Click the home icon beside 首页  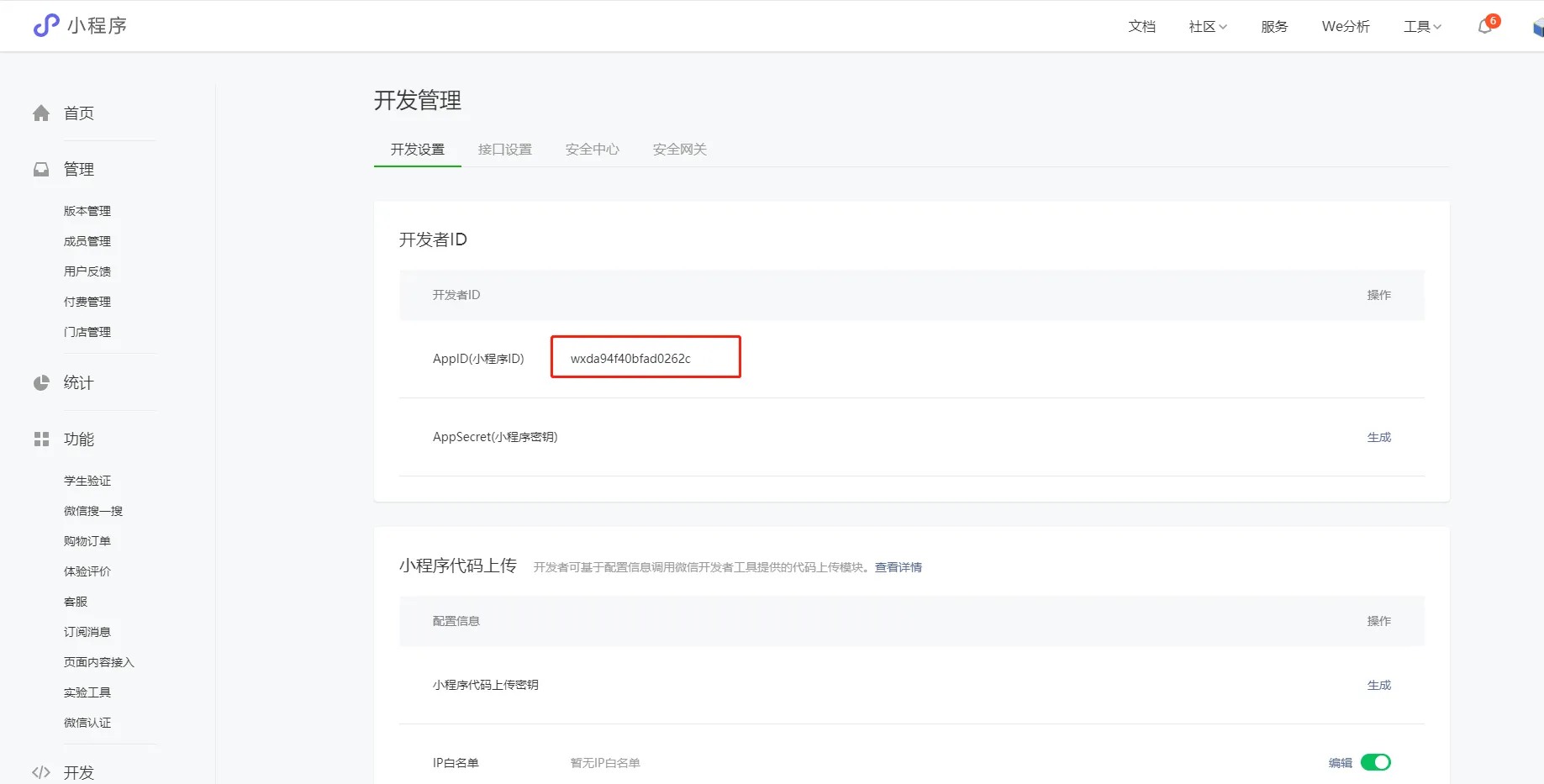click(x=41, y=113)
